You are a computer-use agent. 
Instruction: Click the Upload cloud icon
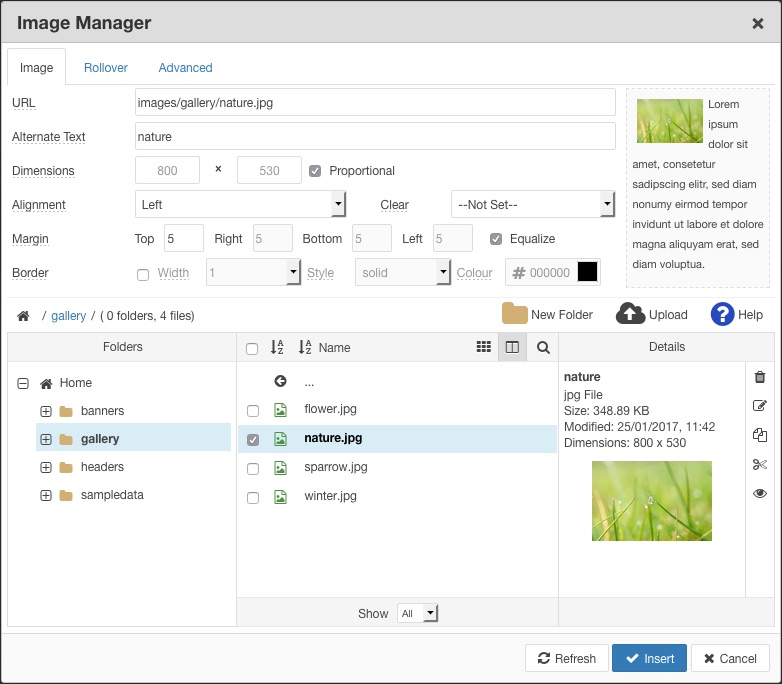click(630, 314)
